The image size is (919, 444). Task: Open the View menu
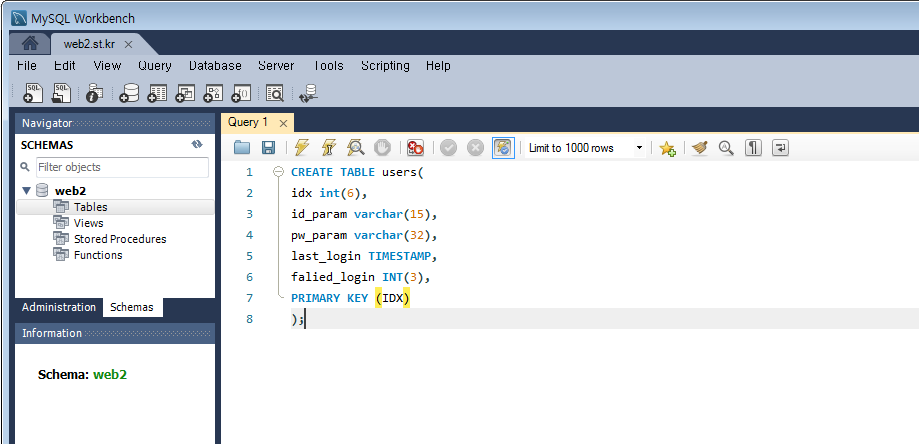[x=107, y=66]
